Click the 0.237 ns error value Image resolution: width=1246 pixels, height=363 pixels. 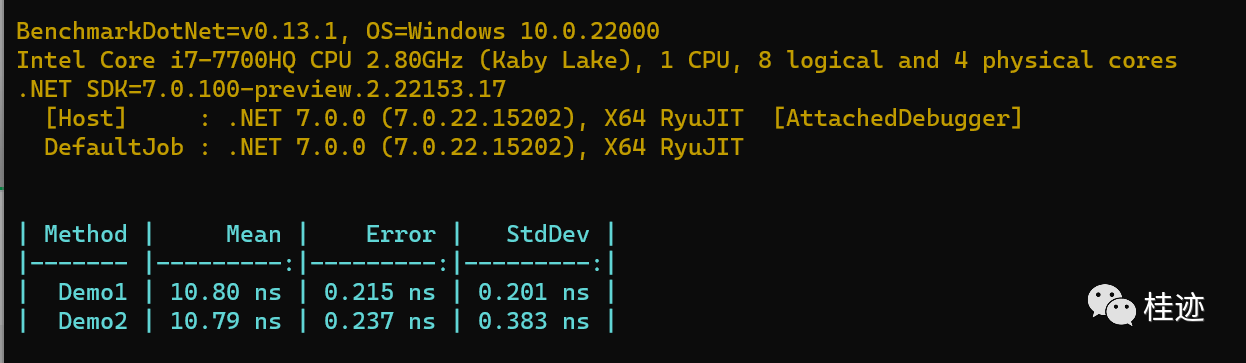pyautogui.click(x=380, y=321)
